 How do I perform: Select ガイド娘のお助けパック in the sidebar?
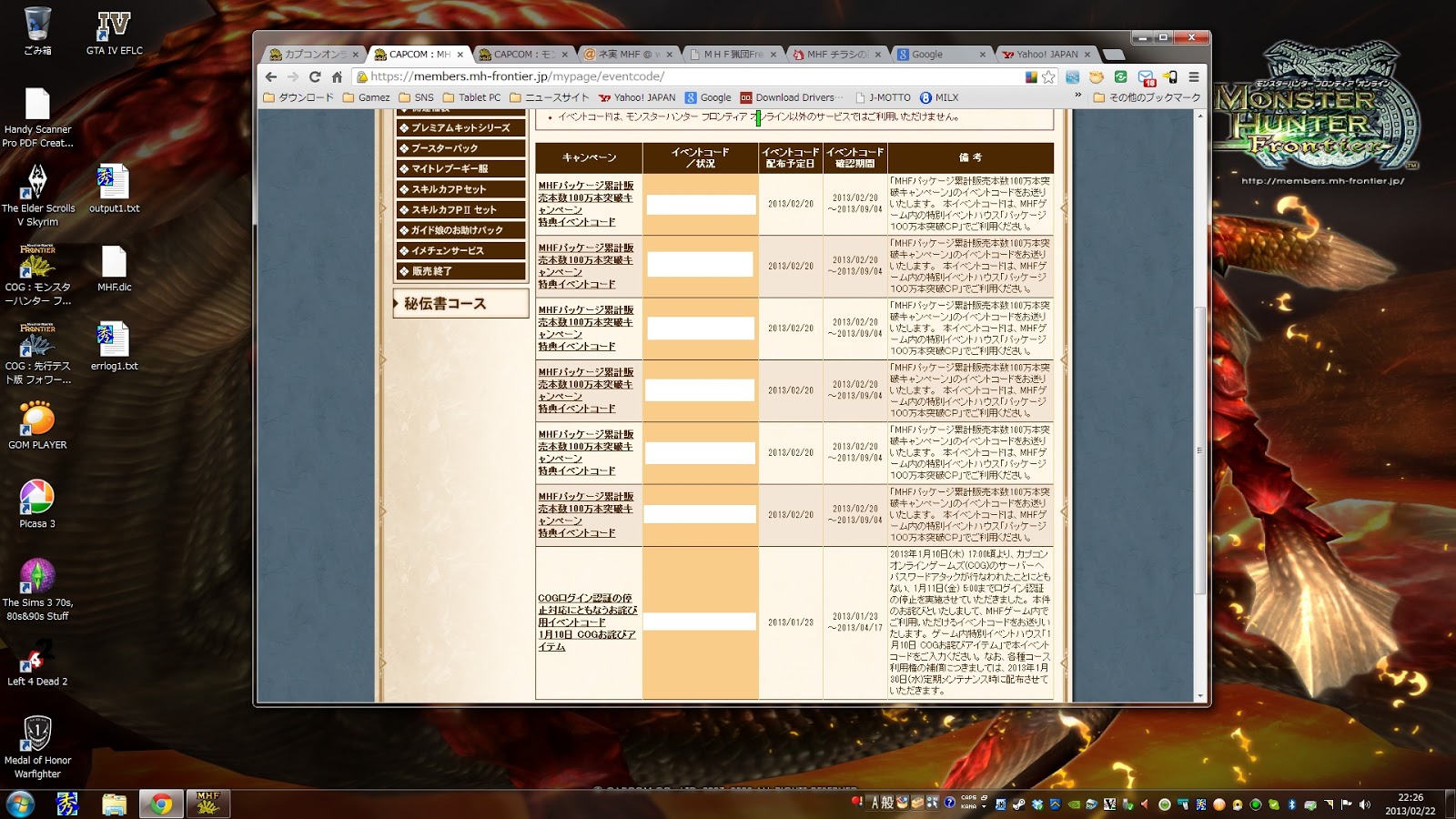point(460,230)
